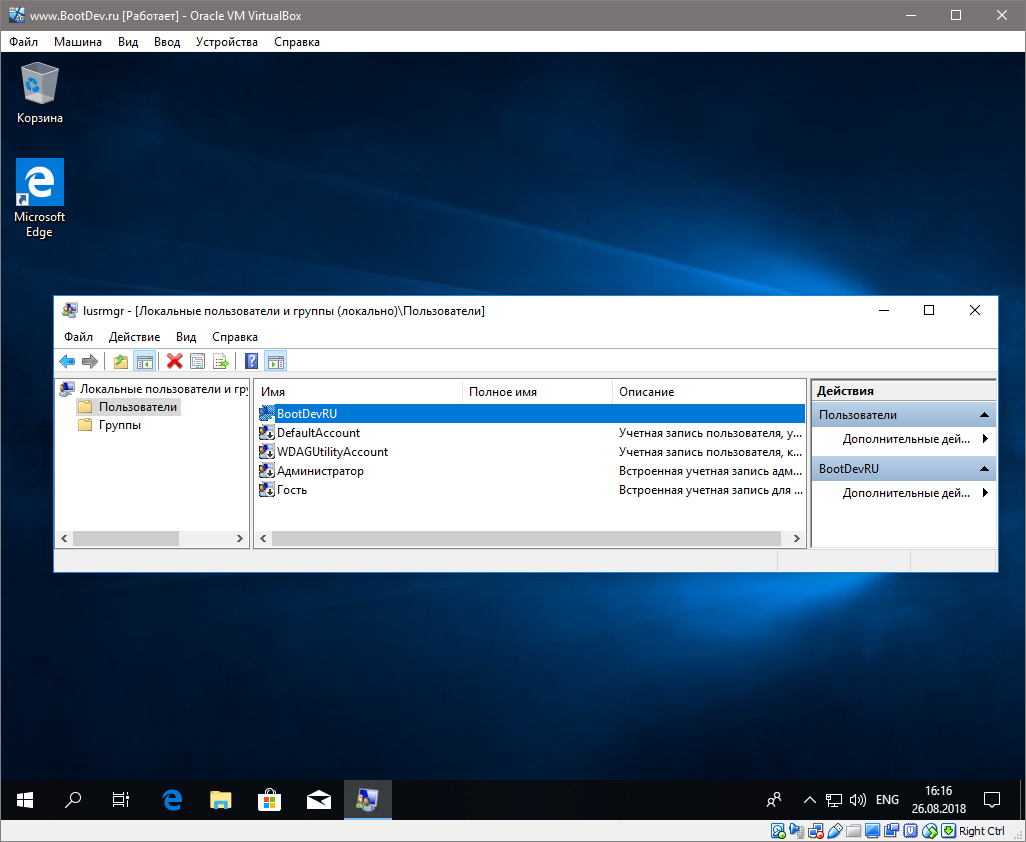Click the VirtualBox audio status icon

tap(796, 831)
